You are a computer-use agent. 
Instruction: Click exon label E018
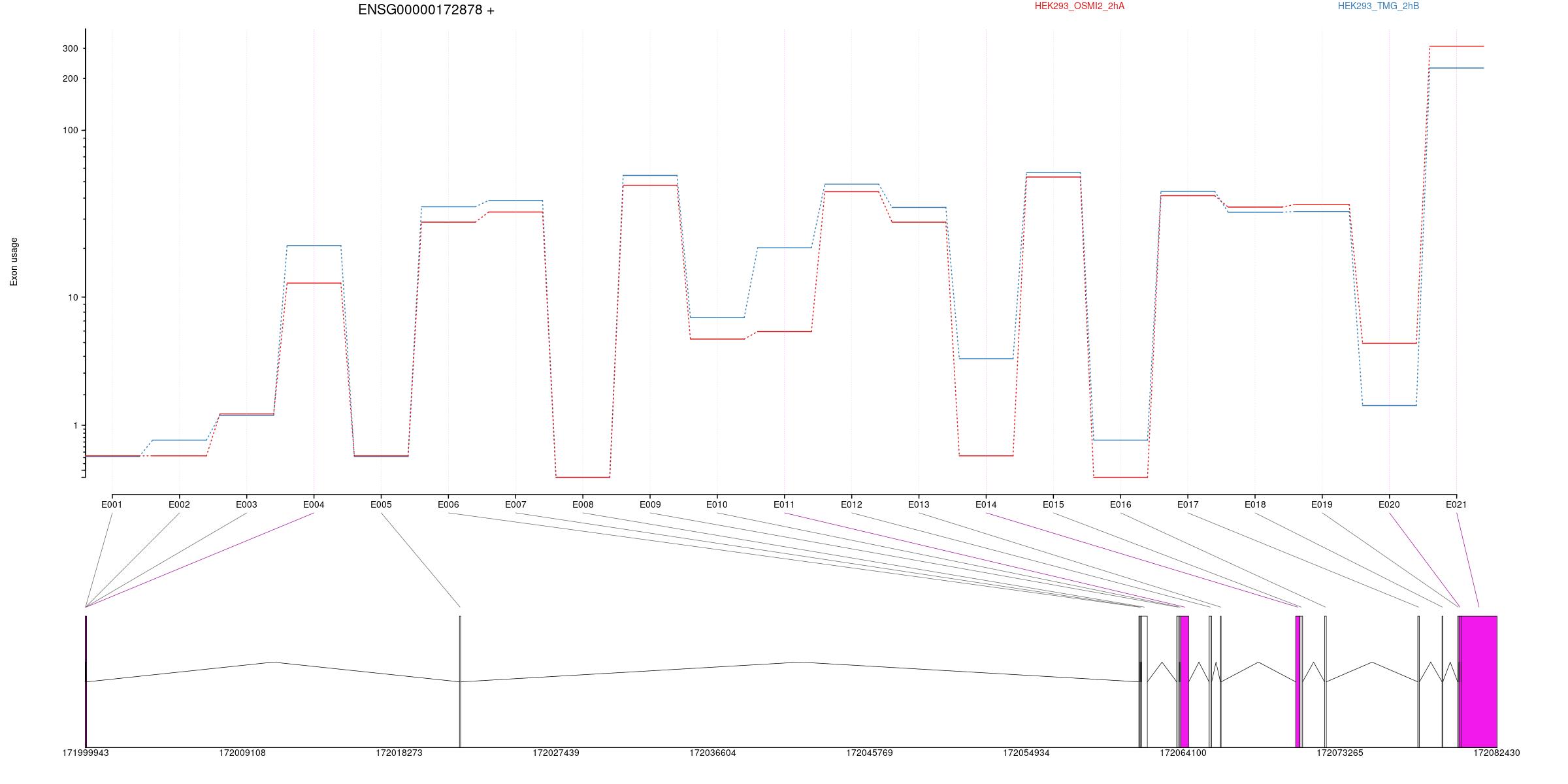(x=1255, y=504)
